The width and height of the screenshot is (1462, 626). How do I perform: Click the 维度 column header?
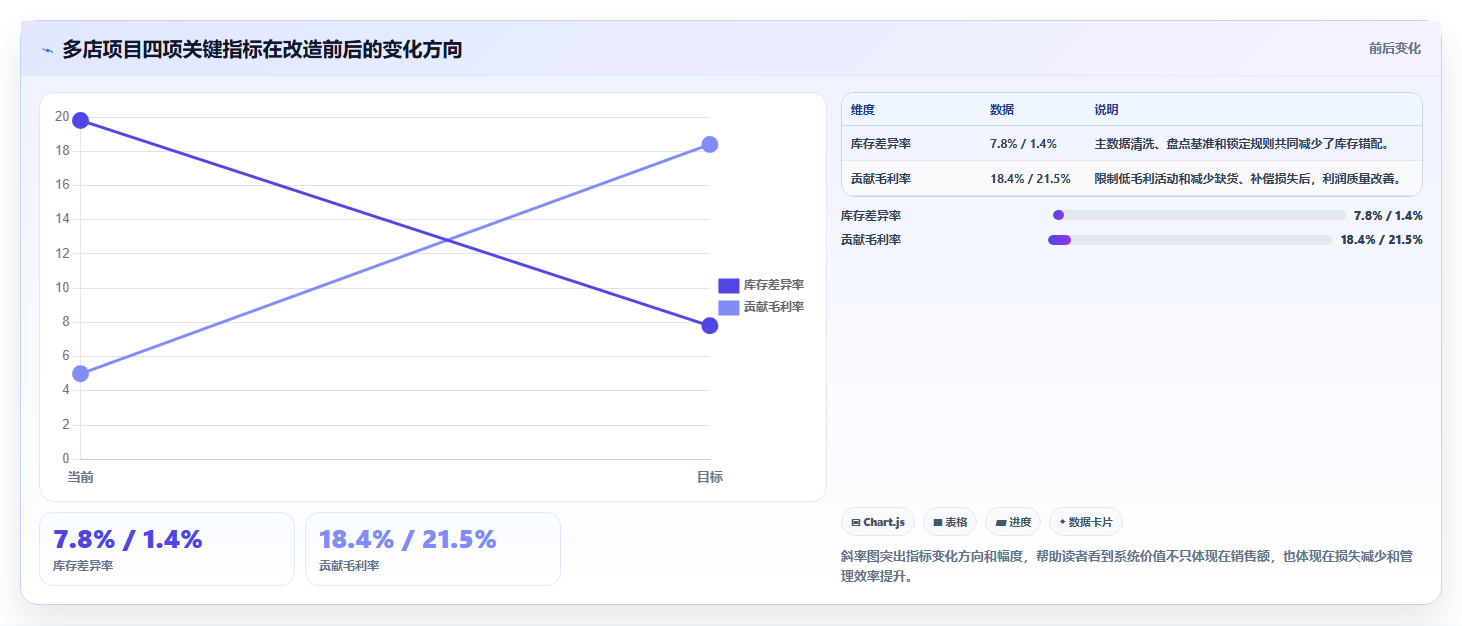(863, 110)
